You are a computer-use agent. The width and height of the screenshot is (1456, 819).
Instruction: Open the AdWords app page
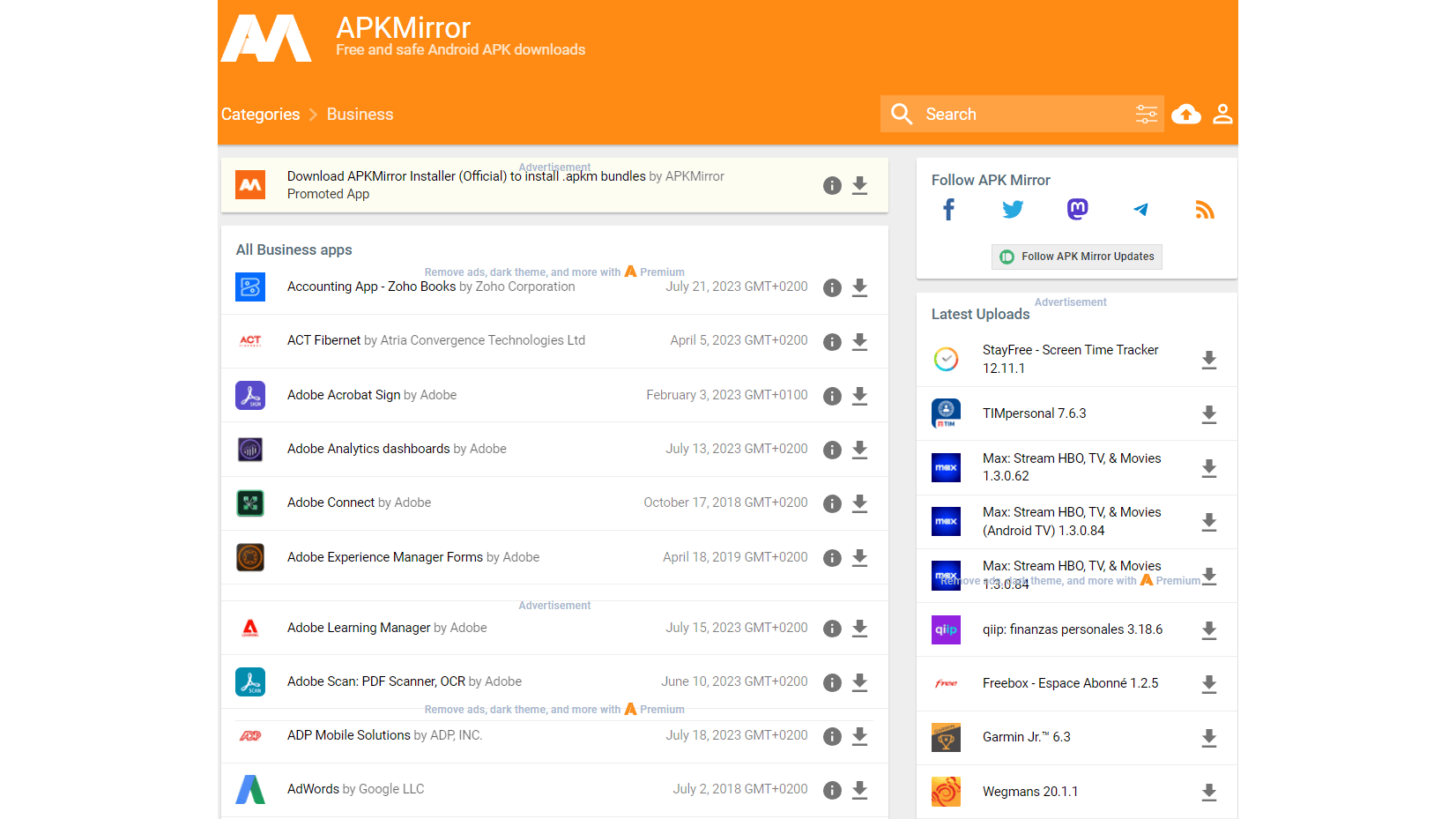313,789
